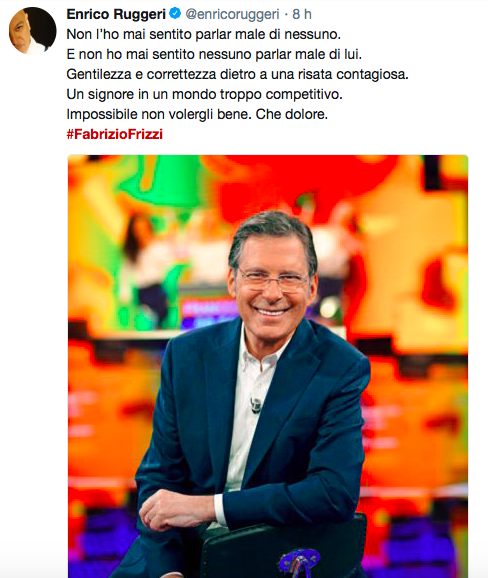Open the #FabrizioFrizzi hashtag
This screenshot has width=488, height=578.
tap(115, 134)
